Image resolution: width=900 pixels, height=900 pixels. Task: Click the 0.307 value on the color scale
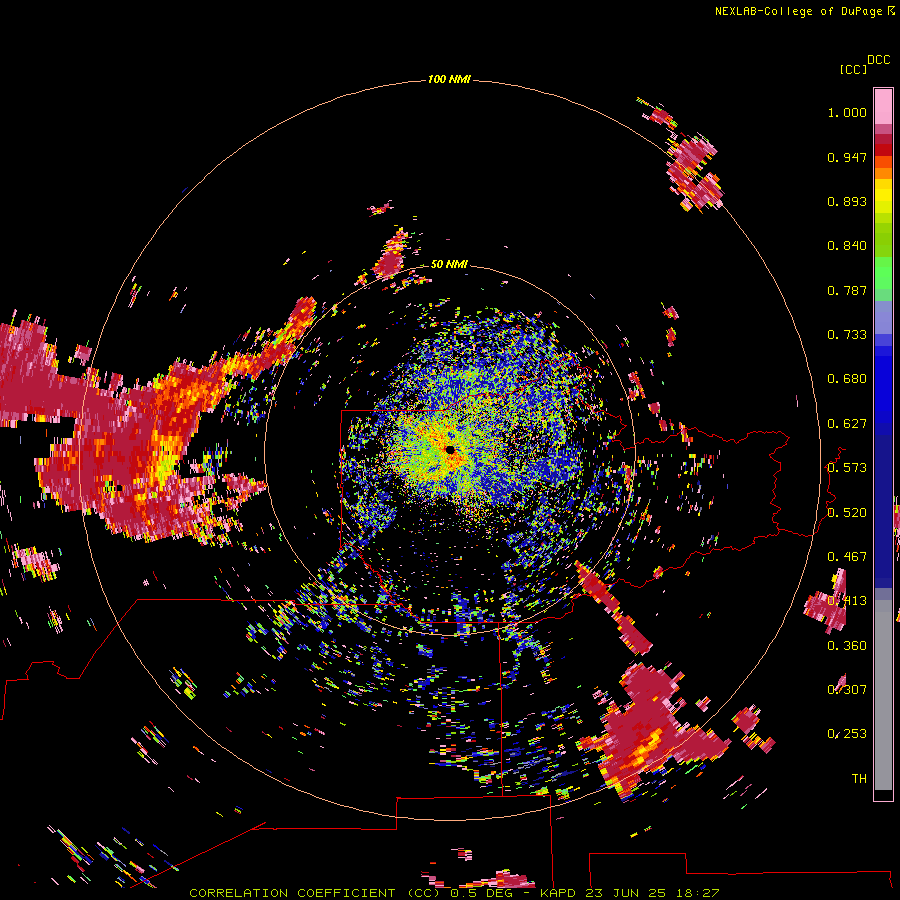847,690
